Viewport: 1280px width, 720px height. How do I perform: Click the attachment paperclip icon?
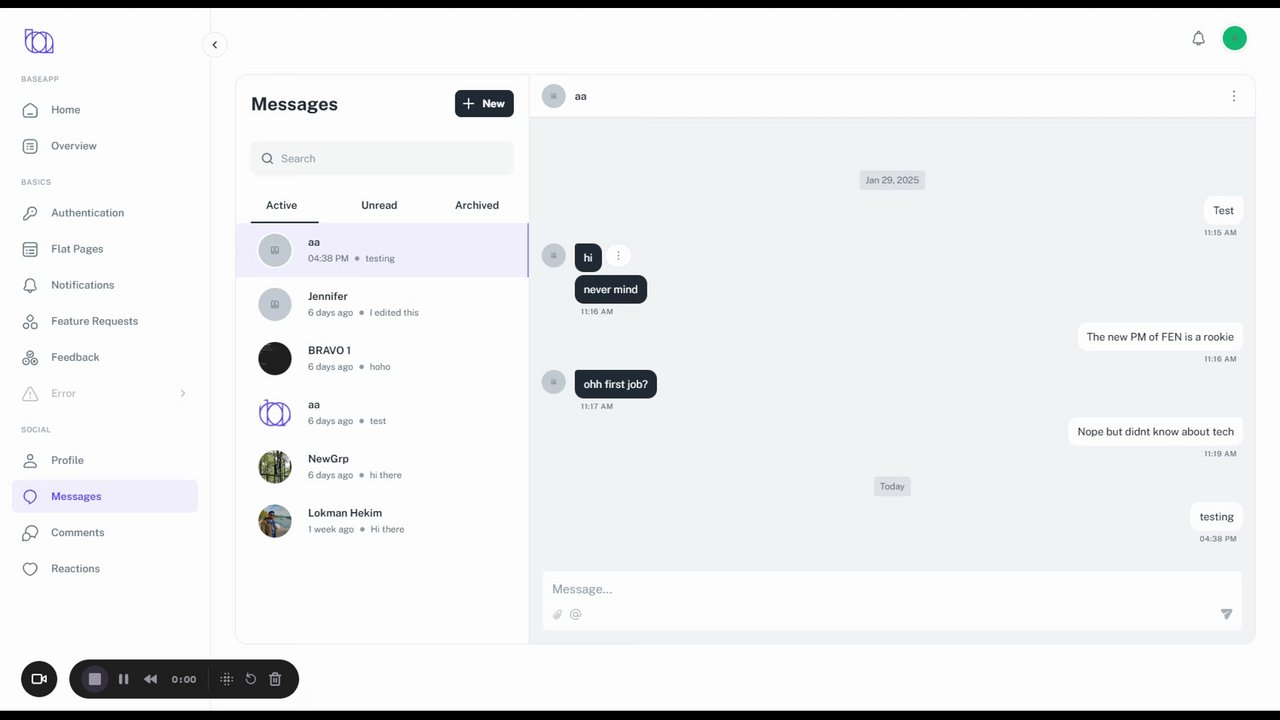pos(558,615)
